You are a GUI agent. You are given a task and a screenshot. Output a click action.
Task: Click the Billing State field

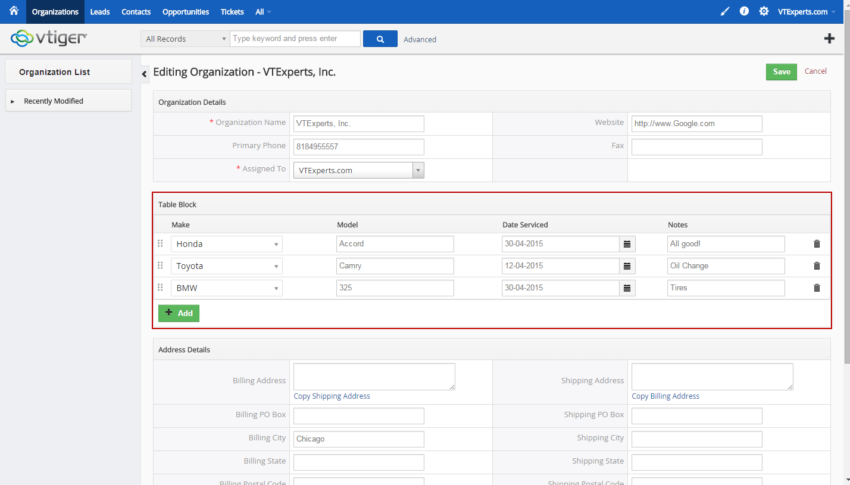pyautogui.click(x=358, y=462)
